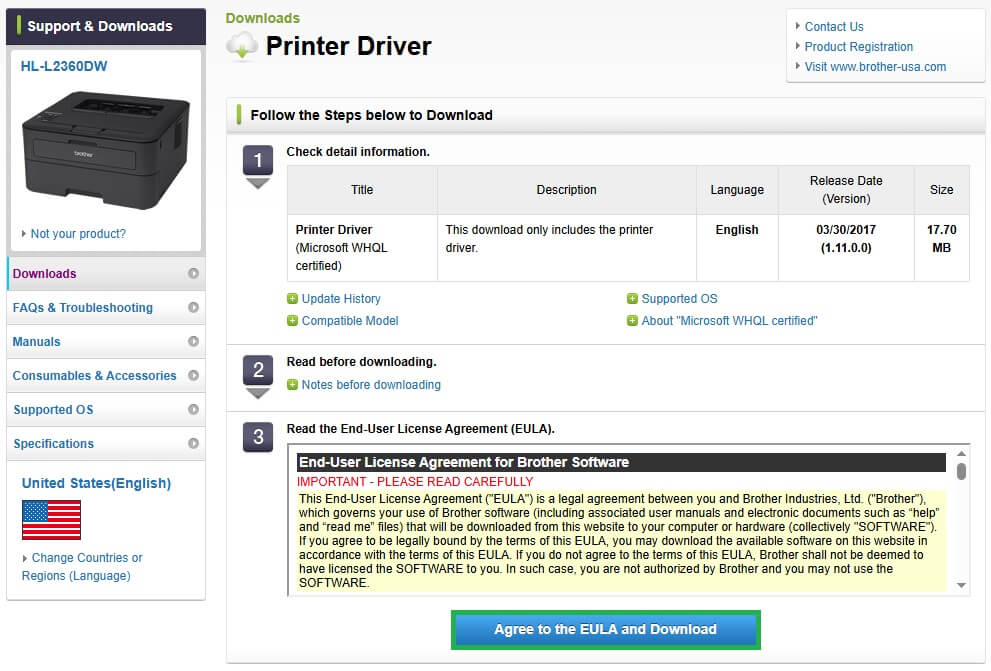The height and width of the screenshot is (671, 991).
Task: Click the EULA scrollbar up arrow
Action: [961, 454]
